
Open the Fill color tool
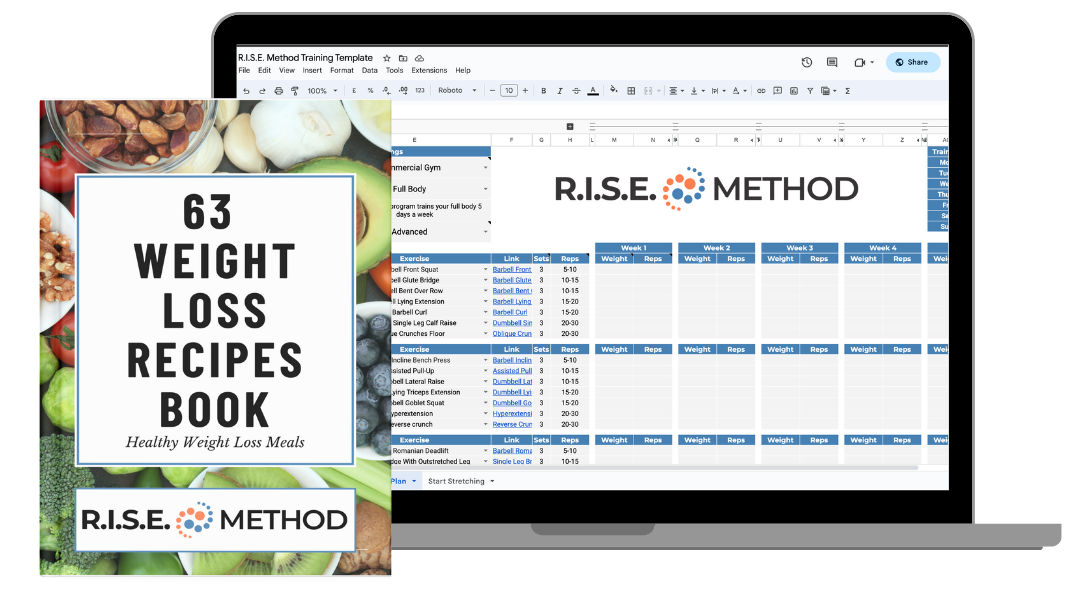pos(614,90)
